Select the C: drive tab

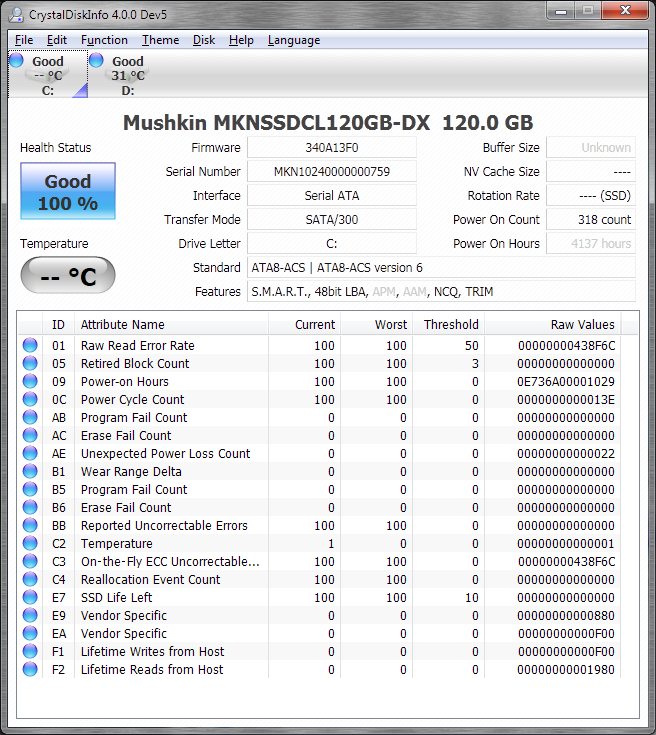pyautogui.click(x=48, y=75)
